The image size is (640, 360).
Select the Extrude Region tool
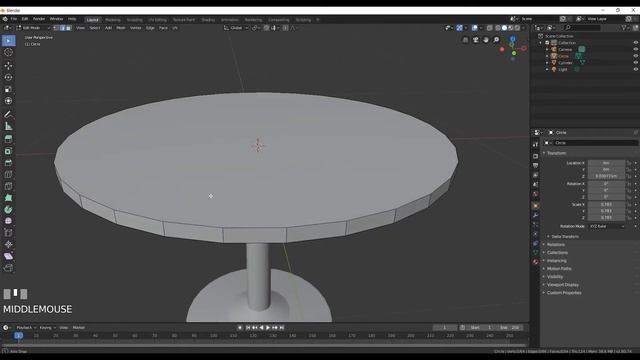(x=9, y=140)
